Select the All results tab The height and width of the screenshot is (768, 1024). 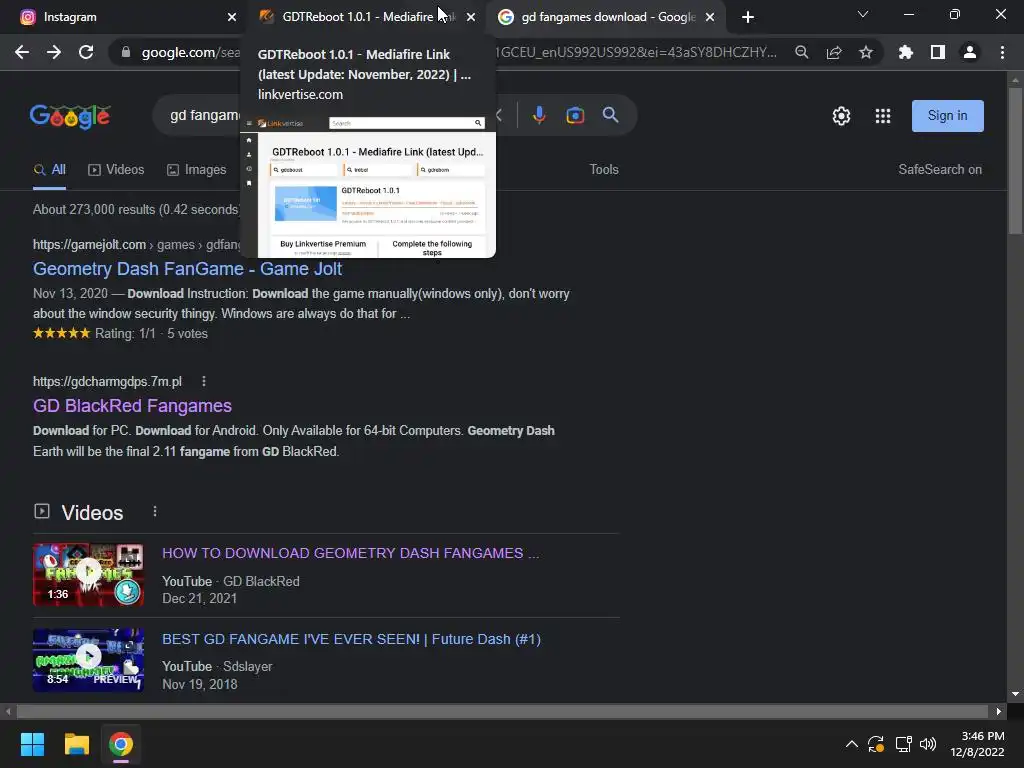pyautogui.click(x=50, y=170)
